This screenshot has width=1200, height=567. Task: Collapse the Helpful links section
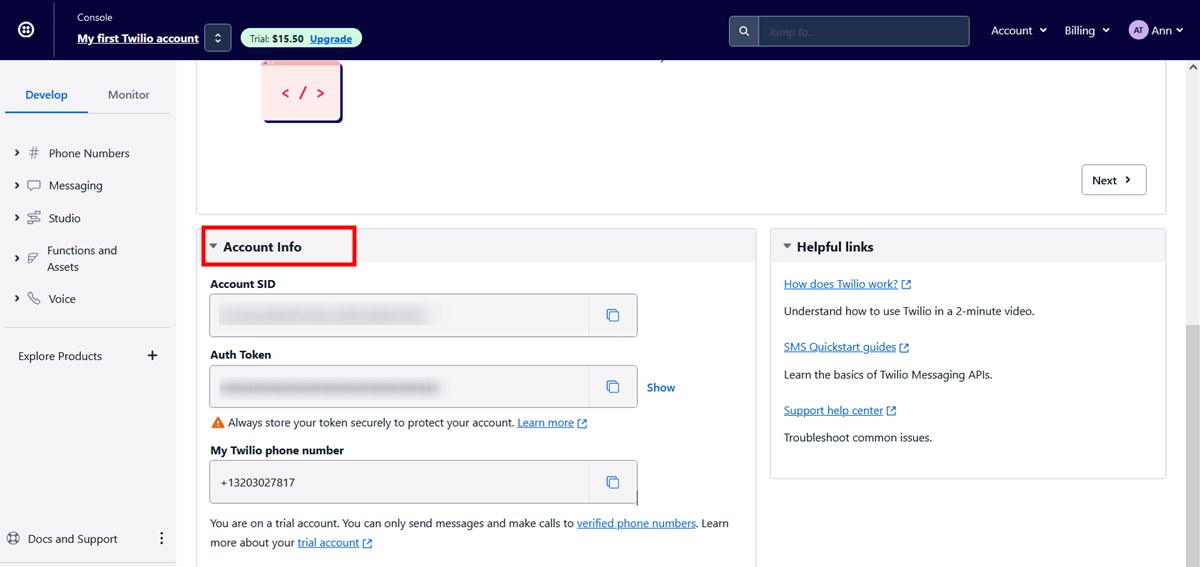coord(787,247)
